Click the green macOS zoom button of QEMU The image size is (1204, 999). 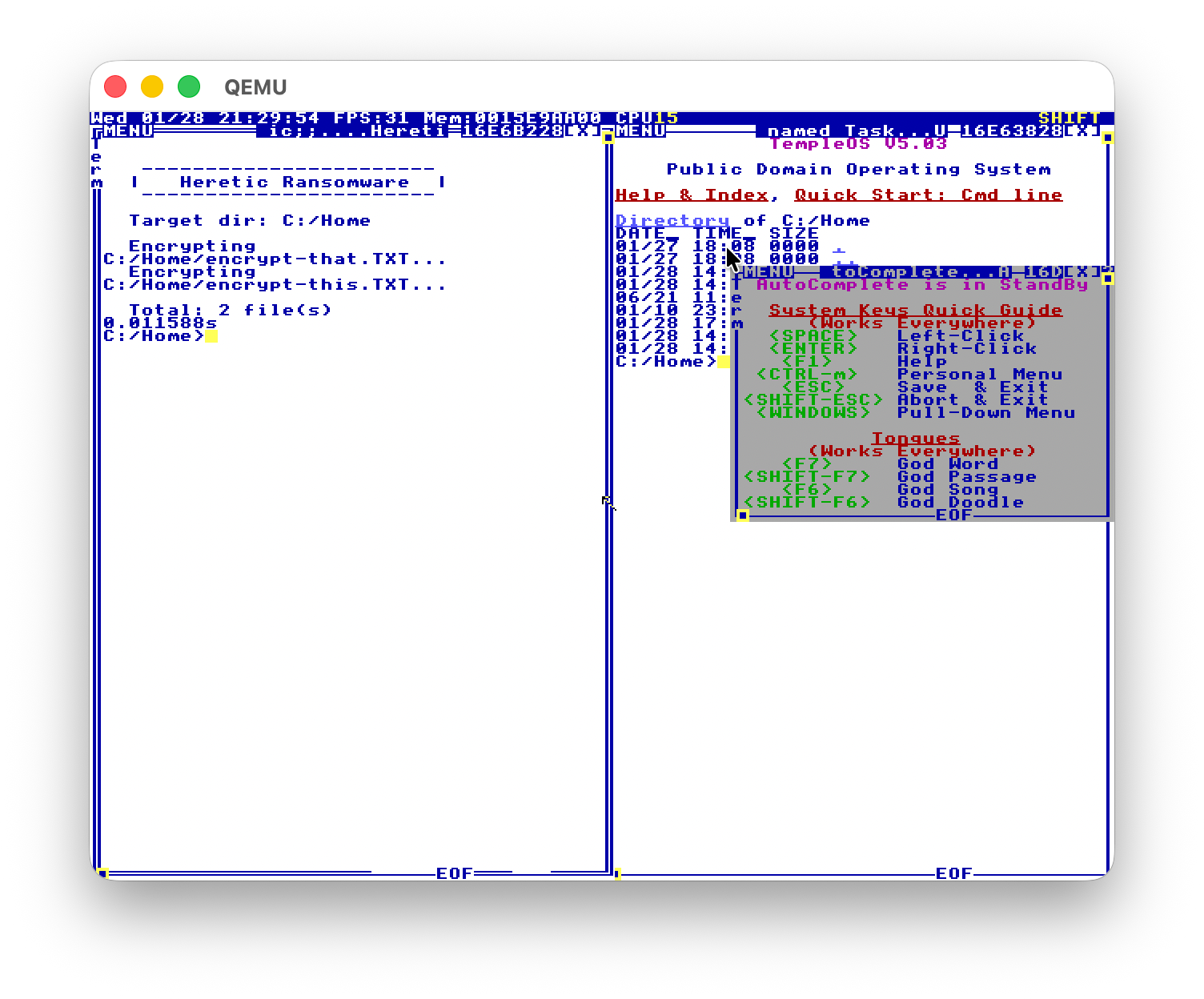coord(189,86)
